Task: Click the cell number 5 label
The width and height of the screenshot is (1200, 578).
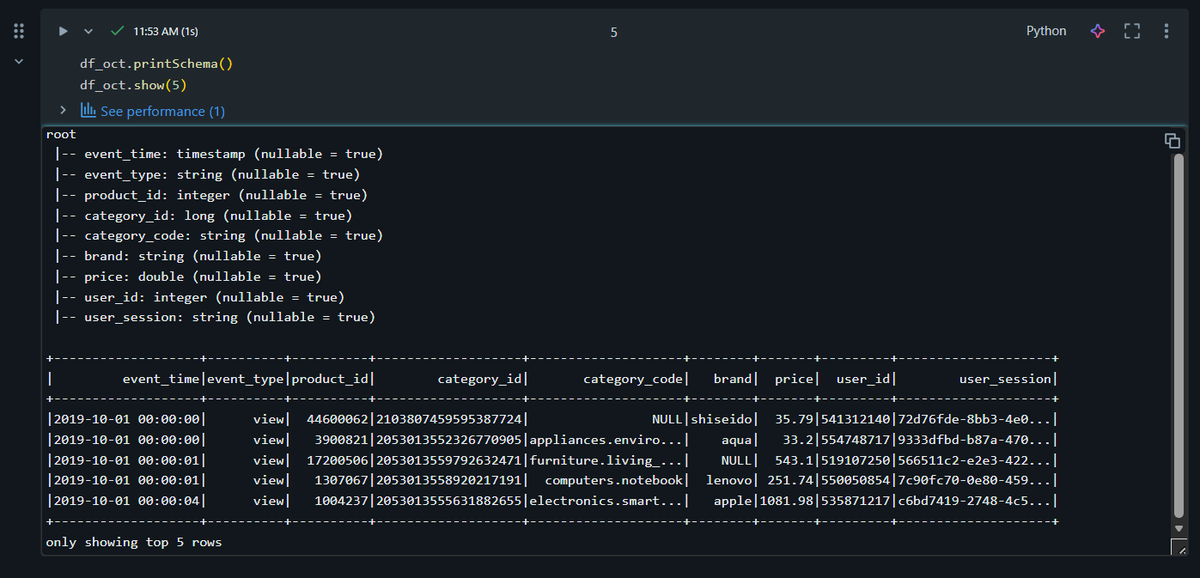Action: point(613,32)
